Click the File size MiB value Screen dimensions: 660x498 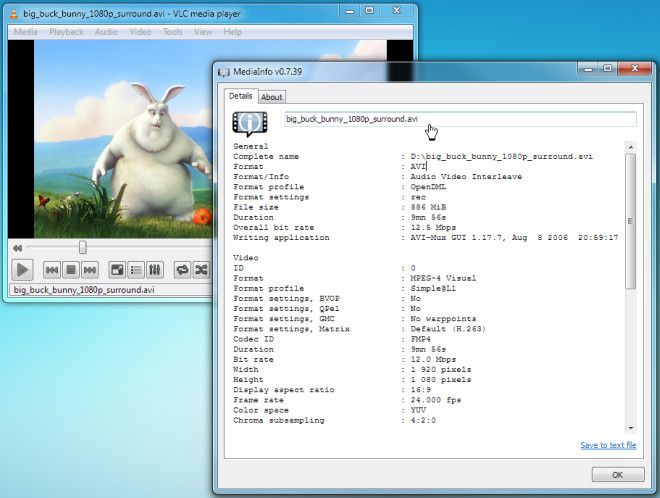(428, 207)
